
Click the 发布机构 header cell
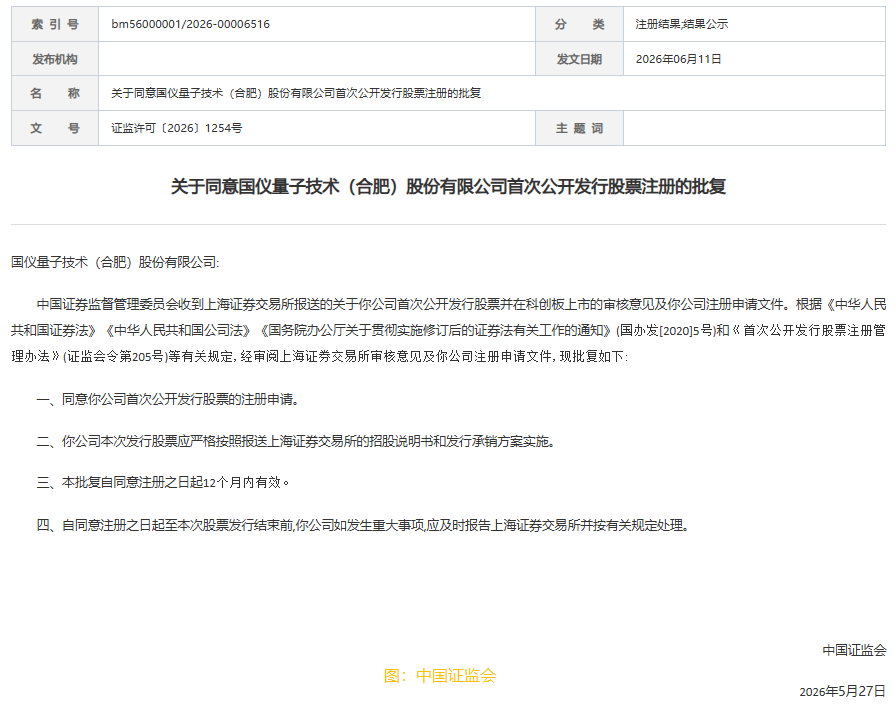click(55, 59)
